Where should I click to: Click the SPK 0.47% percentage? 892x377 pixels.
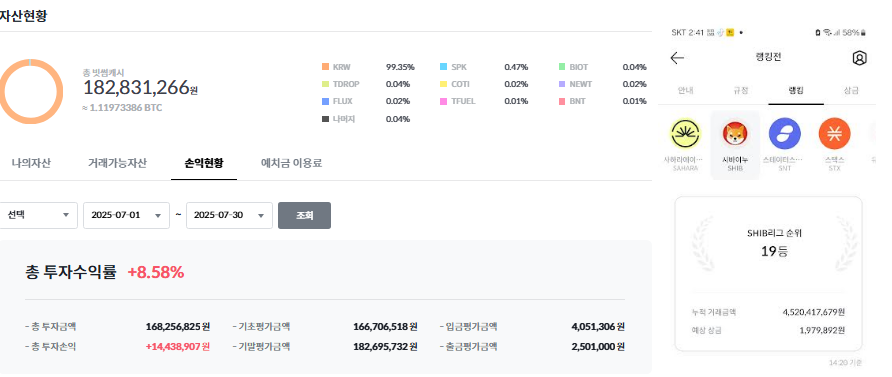click(516, 67)
